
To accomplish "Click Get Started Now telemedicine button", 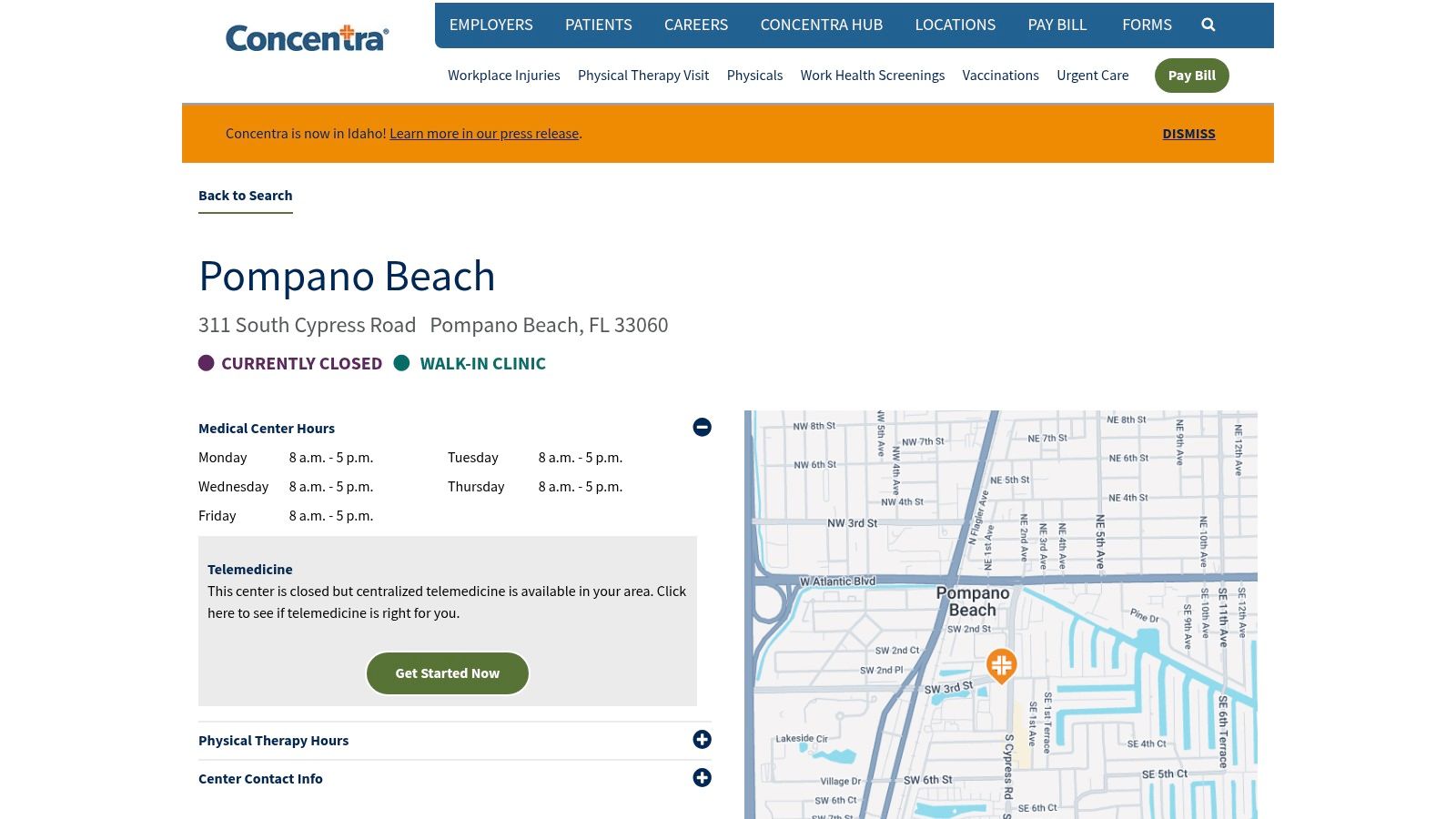I will 448,673.
